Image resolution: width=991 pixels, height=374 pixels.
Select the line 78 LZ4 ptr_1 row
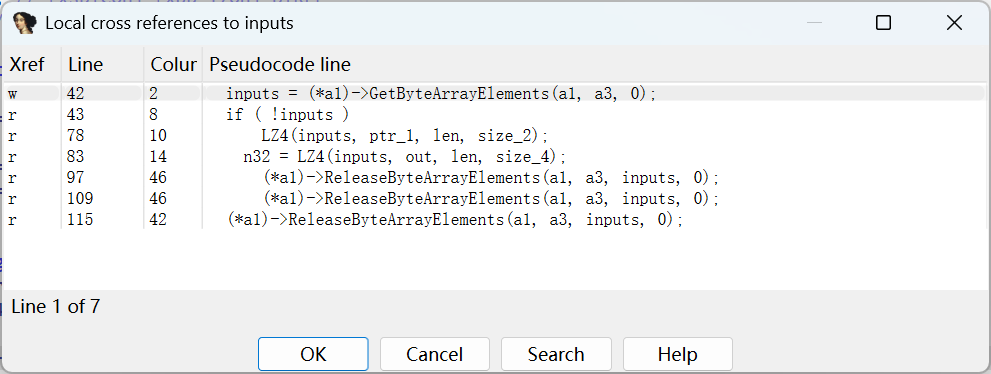click(494, 136)
